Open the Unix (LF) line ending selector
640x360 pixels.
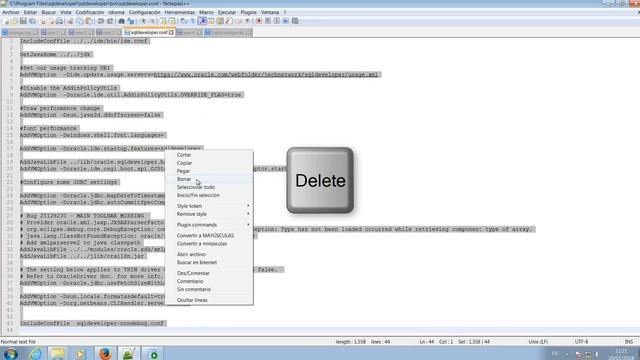pos(538,342)
